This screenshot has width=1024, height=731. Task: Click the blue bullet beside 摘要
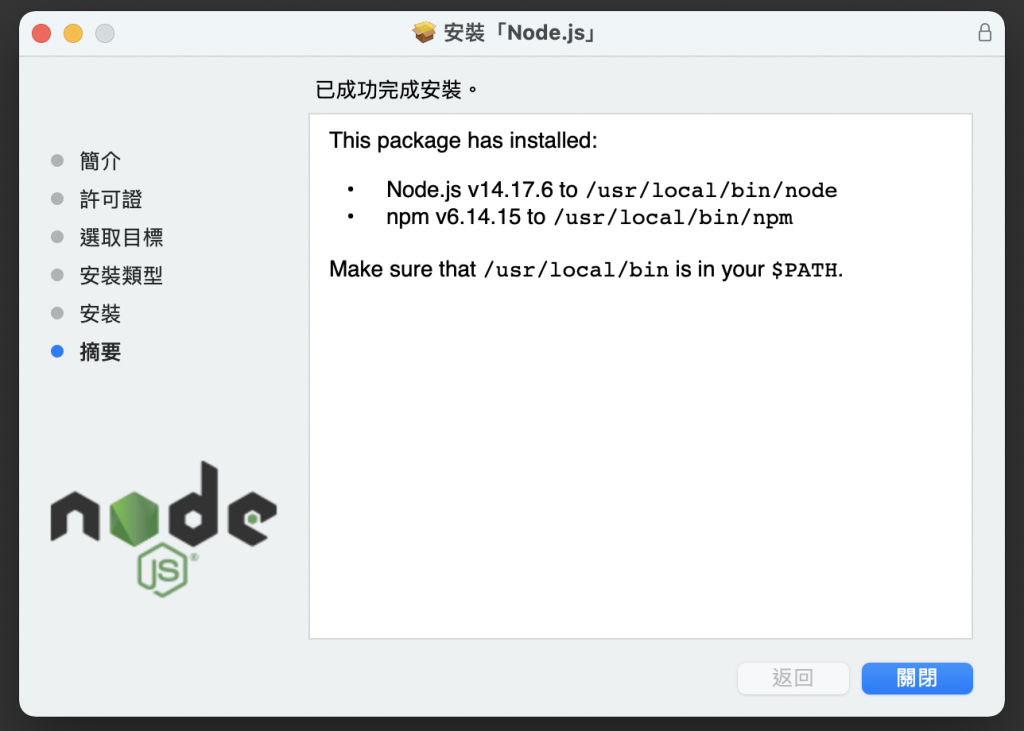click(57, 351)
